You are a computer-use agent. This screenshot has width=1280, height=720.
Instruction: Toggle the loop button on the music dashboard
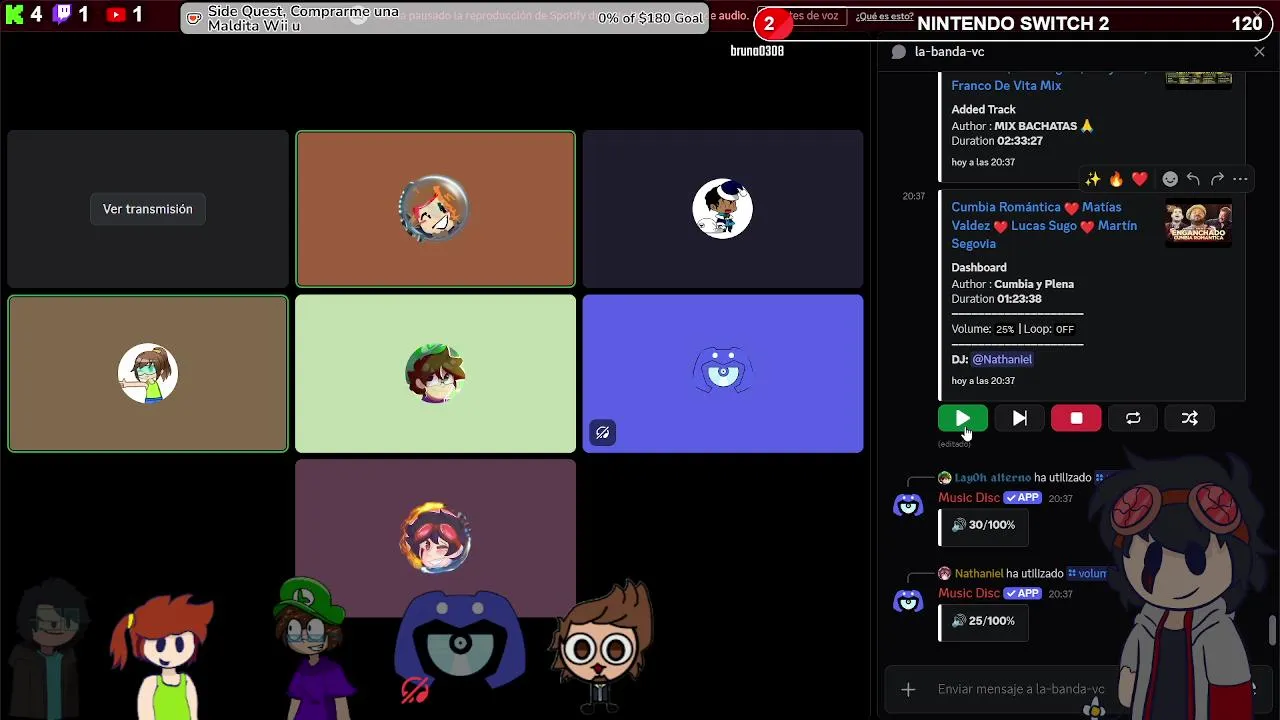coord(1133,418)
